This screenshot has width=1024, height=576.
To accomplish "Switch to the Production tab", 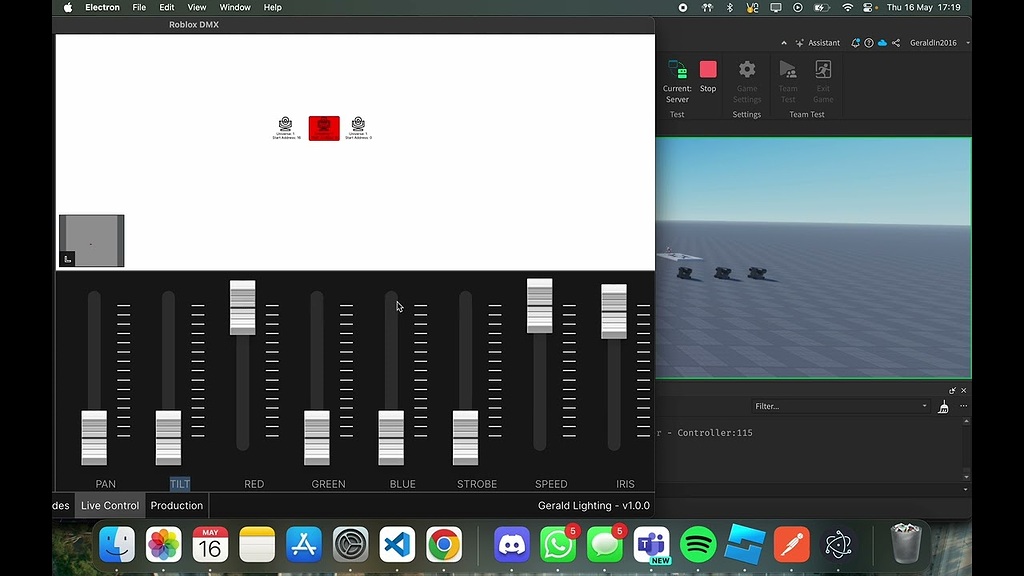I will (176, 506).
